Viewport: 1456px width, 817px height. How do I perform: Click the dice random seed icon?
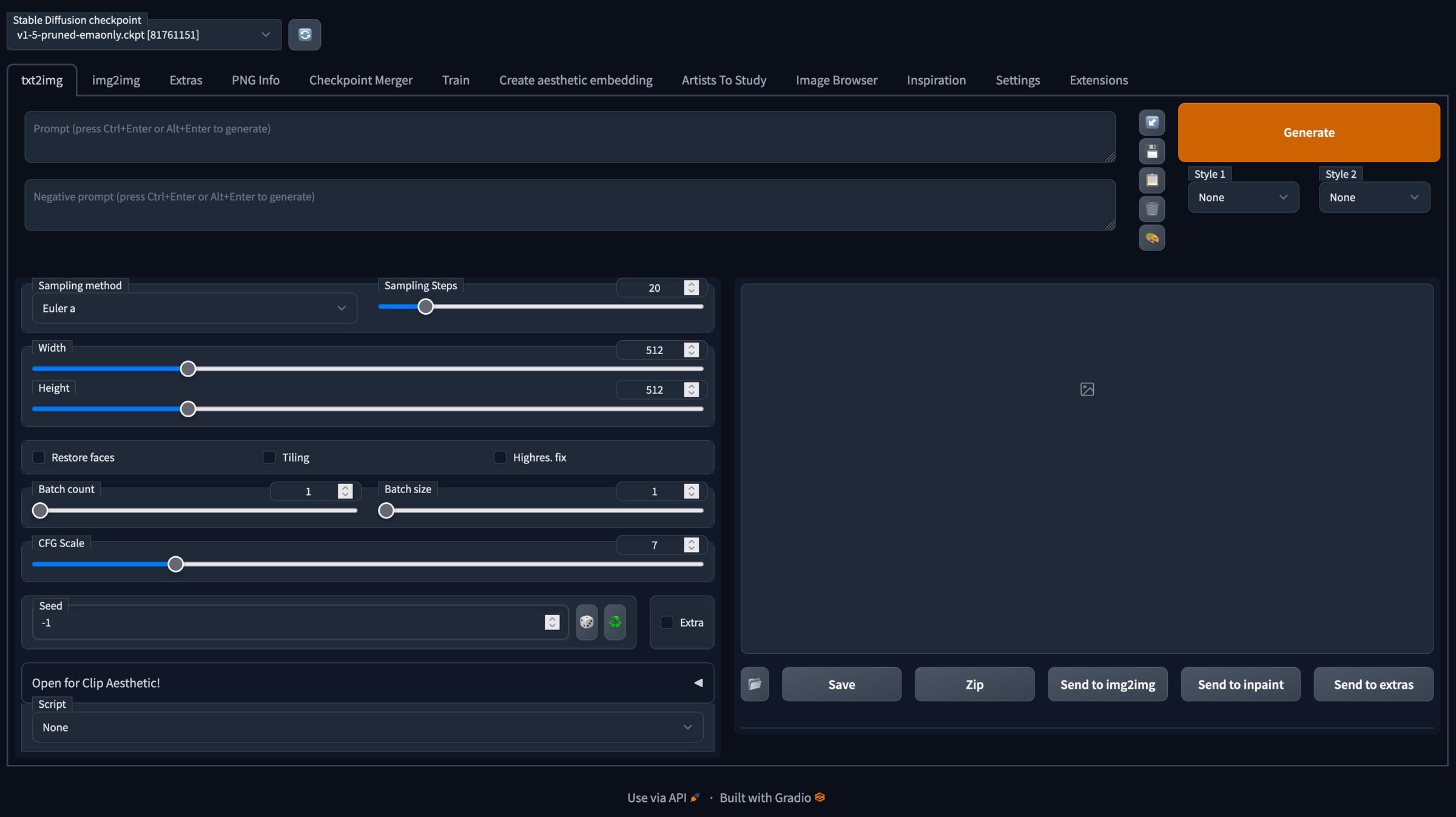[586, 622]
